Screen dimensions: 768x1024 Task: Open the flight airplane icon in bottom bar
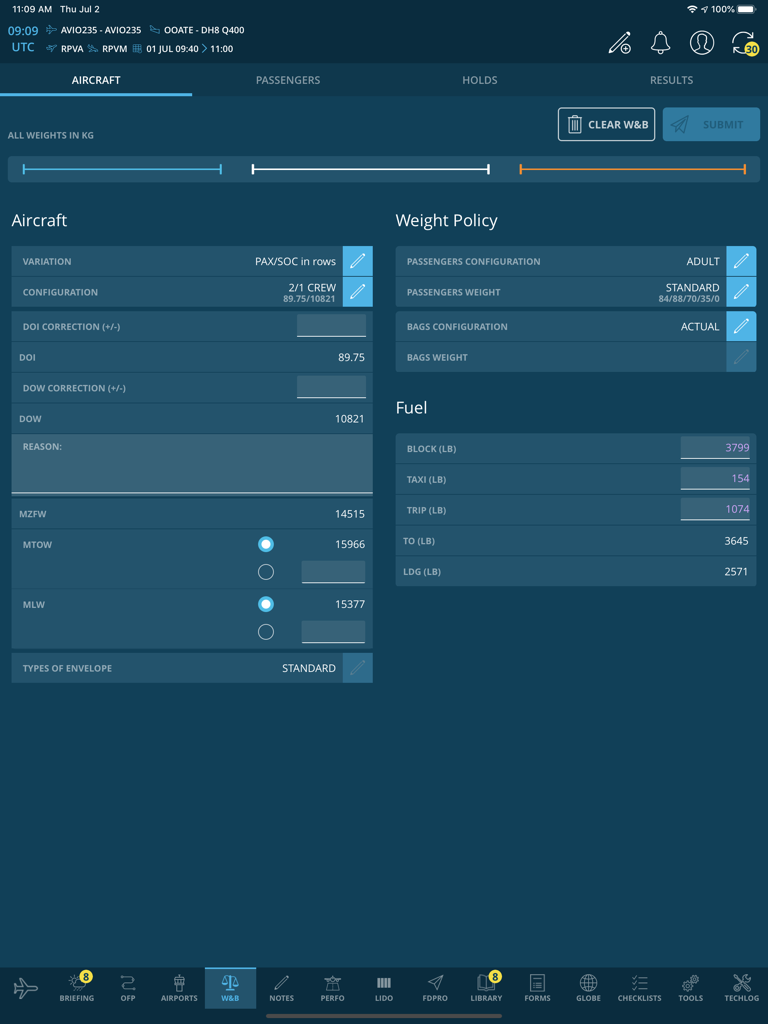pyautogui.click(x=25, y=987)
